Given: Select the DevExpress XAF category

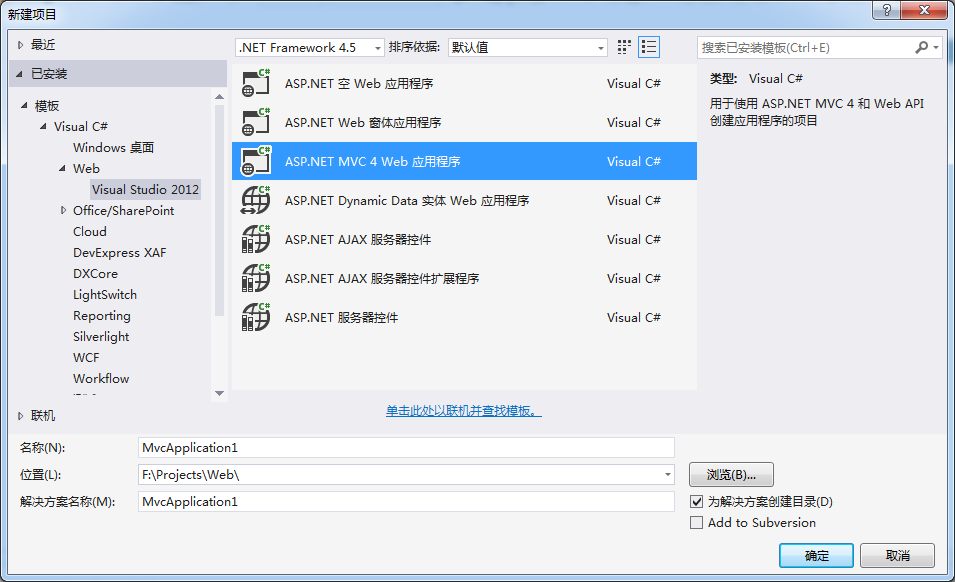Looking at the screenshot, I should pyautogui.click(x=119, y=253).
